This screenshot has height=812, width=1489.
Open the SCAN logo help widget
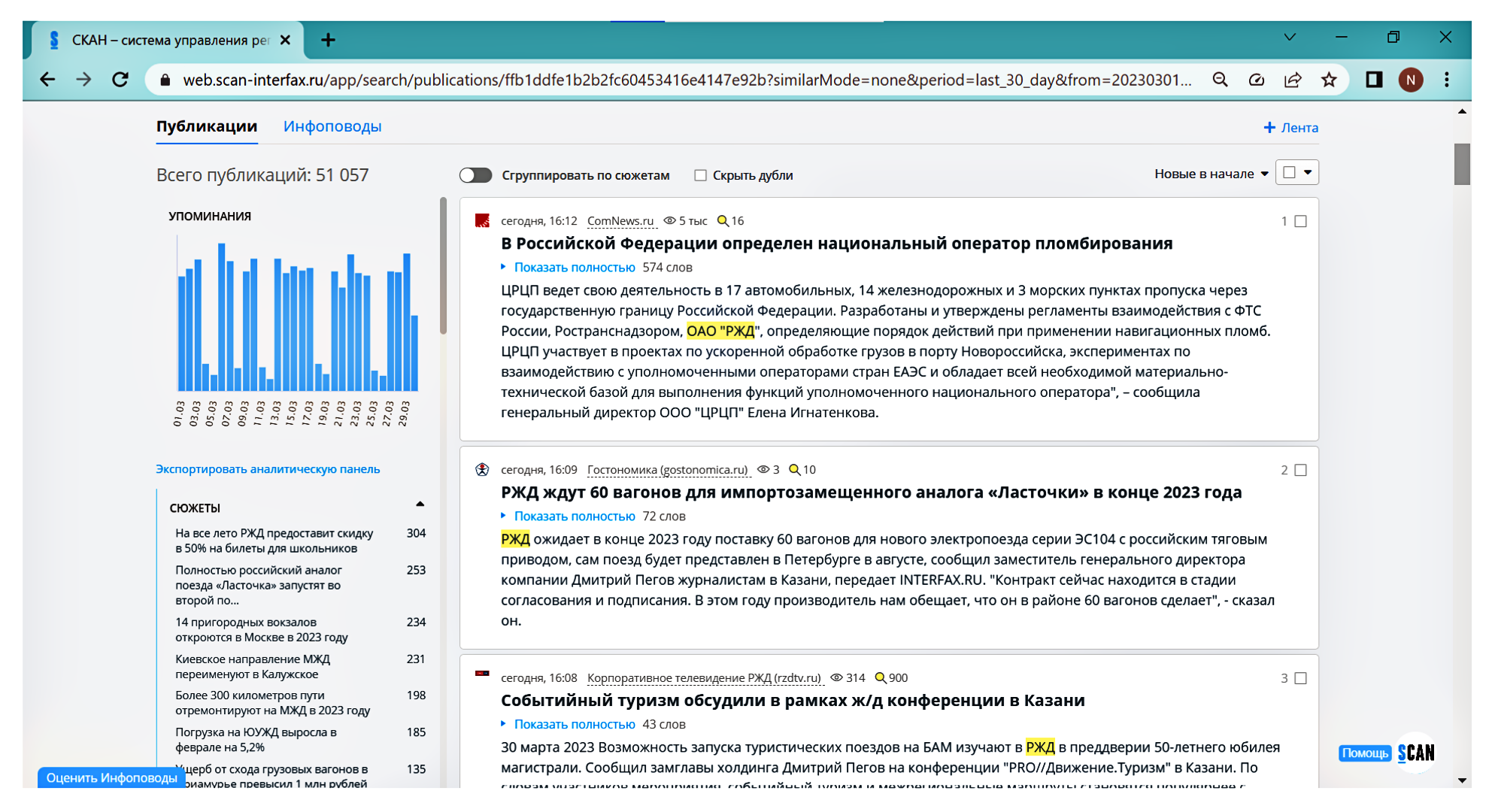pyautogui.click(x=1416, y=753)
